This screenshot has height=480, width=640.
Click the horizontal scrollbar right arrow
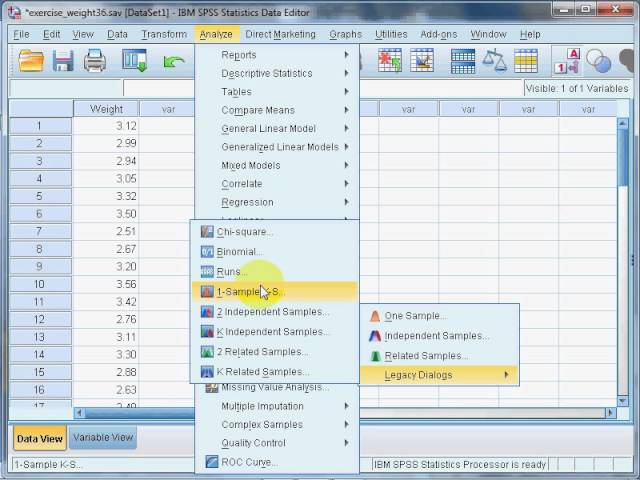tap(610, 413)
